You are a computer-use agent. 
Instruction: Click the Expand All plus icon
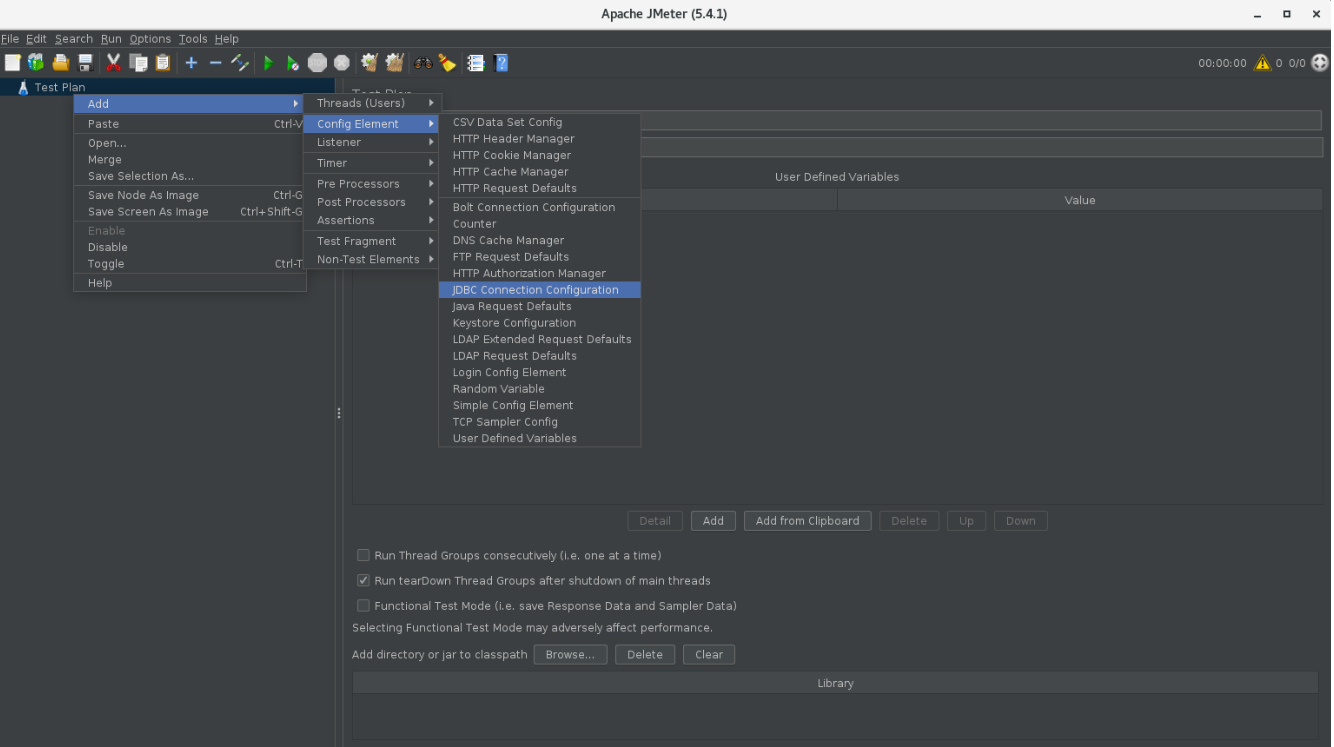pyautogui.click(x=191, y=63)
